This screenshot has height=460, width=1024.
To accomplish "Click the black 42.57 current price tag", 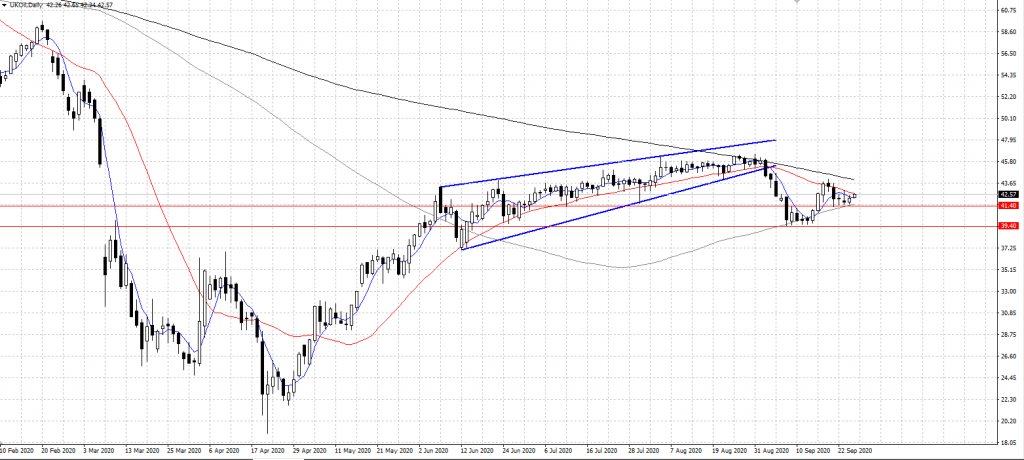I will tap(1008, 194).
